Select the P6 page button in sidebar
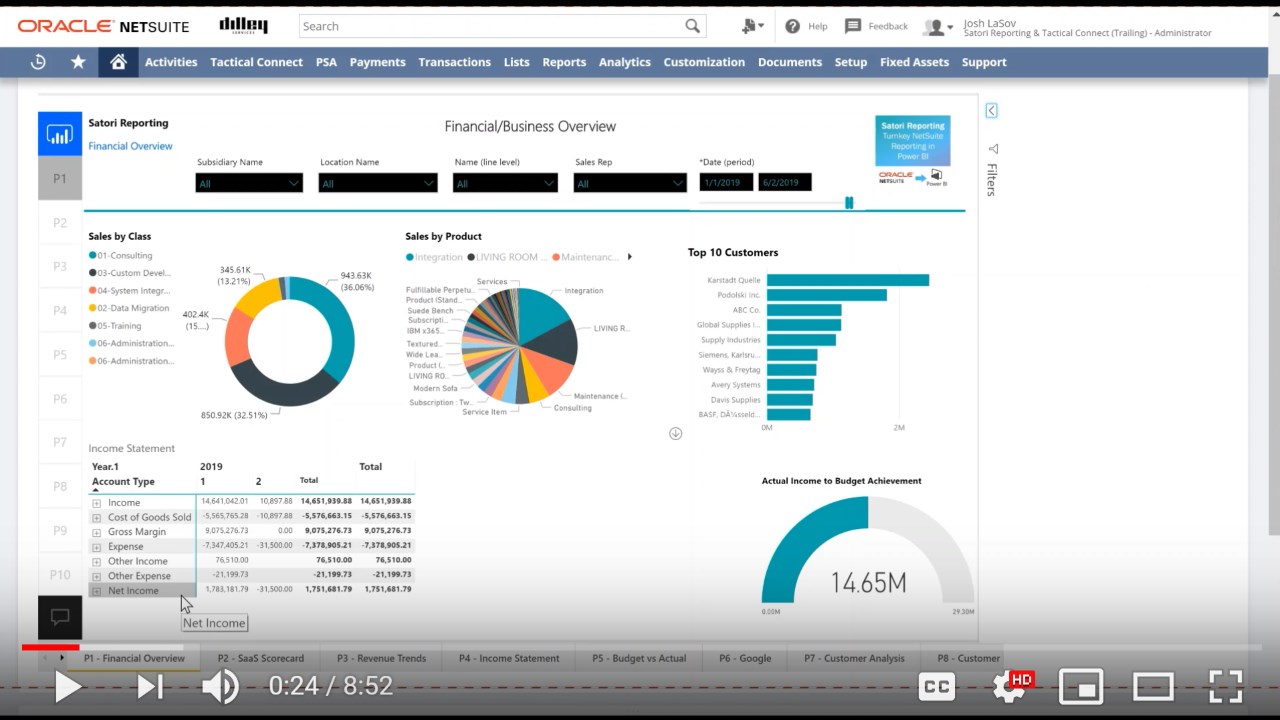The height and width of the screenshot is (720, 1280). (60, 398)
